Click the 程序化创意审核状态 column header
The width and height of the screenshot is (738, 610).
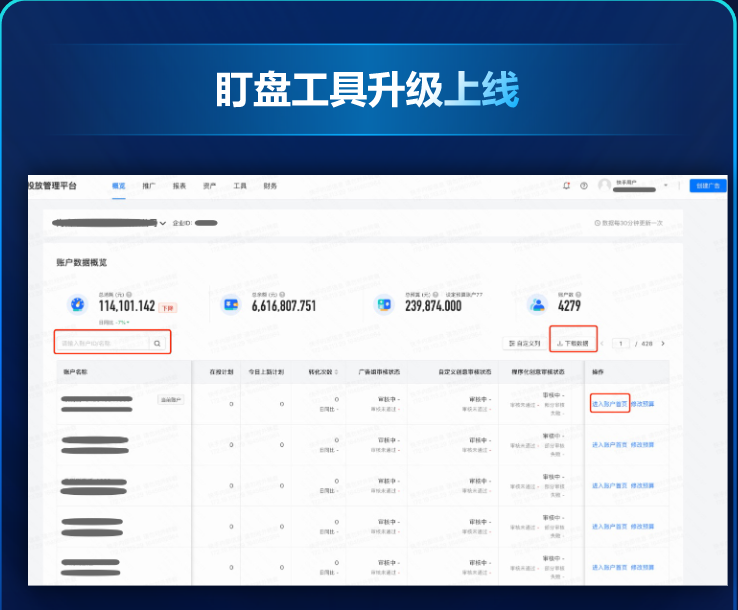538,372
